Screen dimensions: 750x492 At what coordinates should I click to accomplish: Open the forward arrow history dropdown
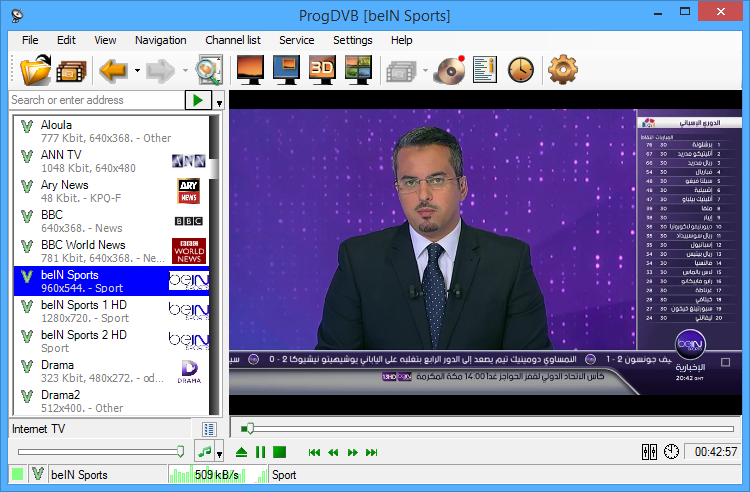185,71
